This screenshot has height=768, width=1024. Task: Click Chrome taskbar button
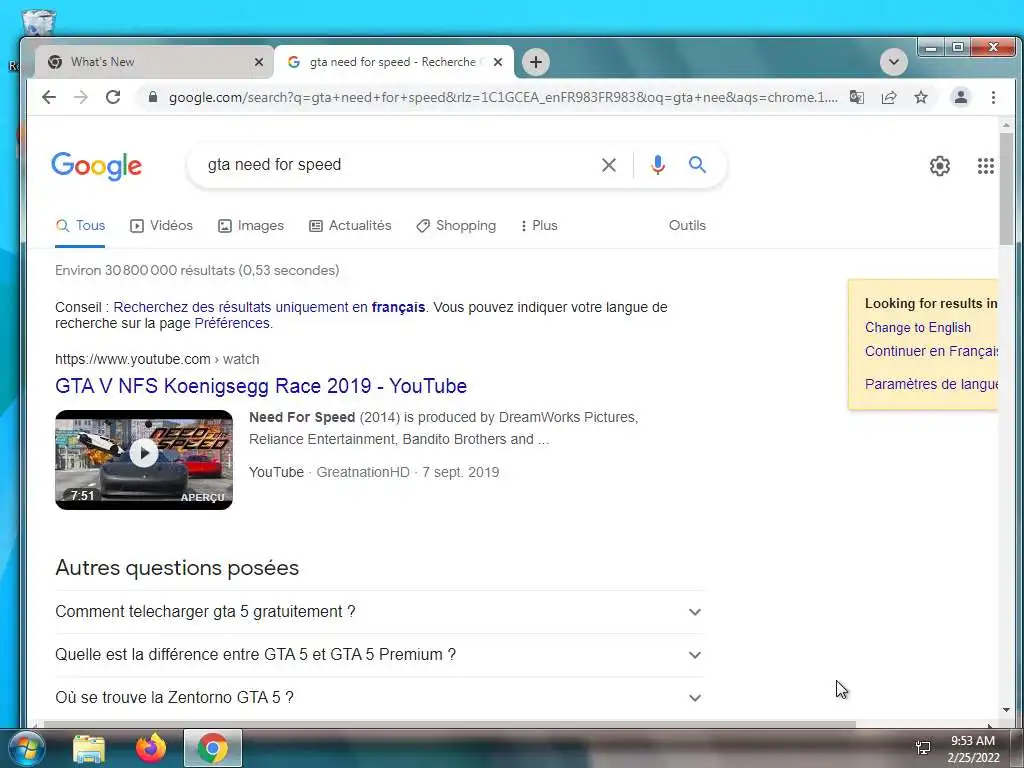212,748
